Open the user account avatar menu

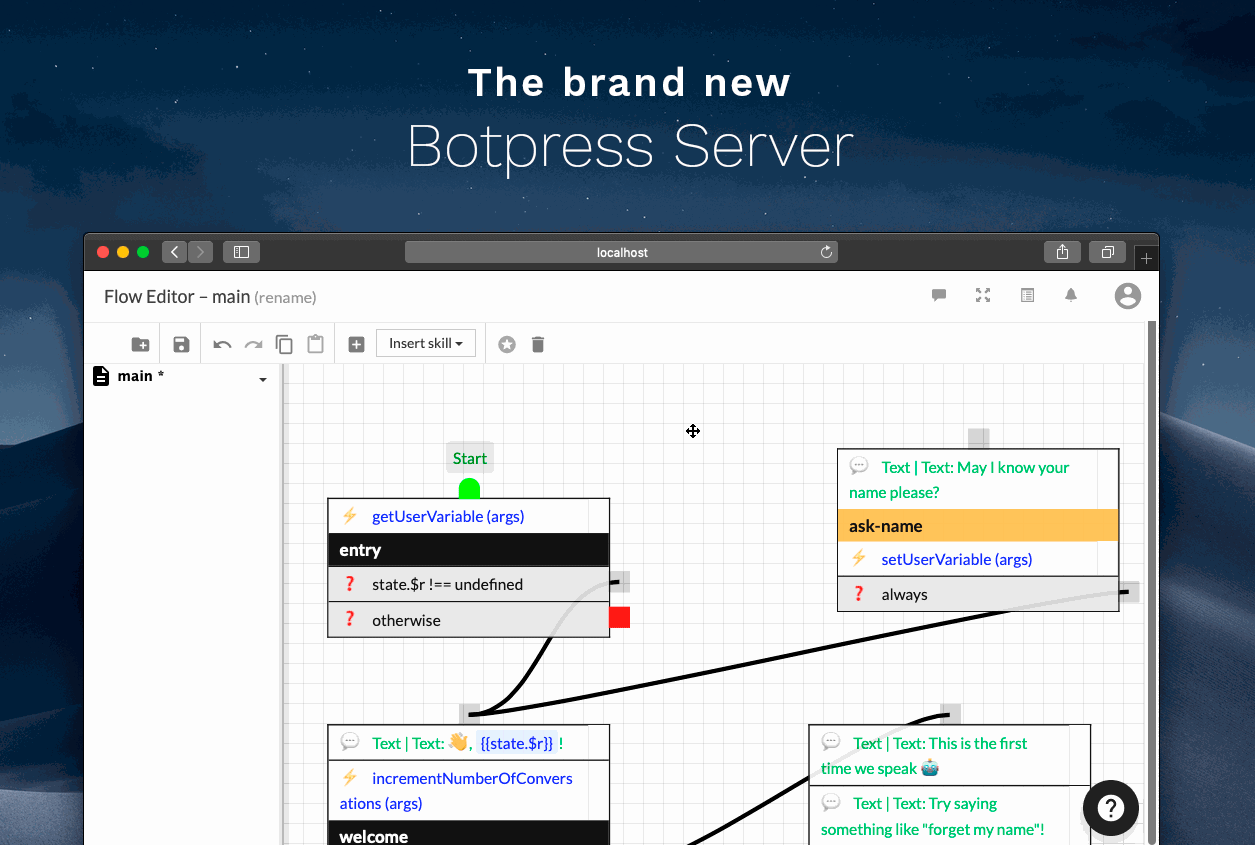coord(1128,296)
